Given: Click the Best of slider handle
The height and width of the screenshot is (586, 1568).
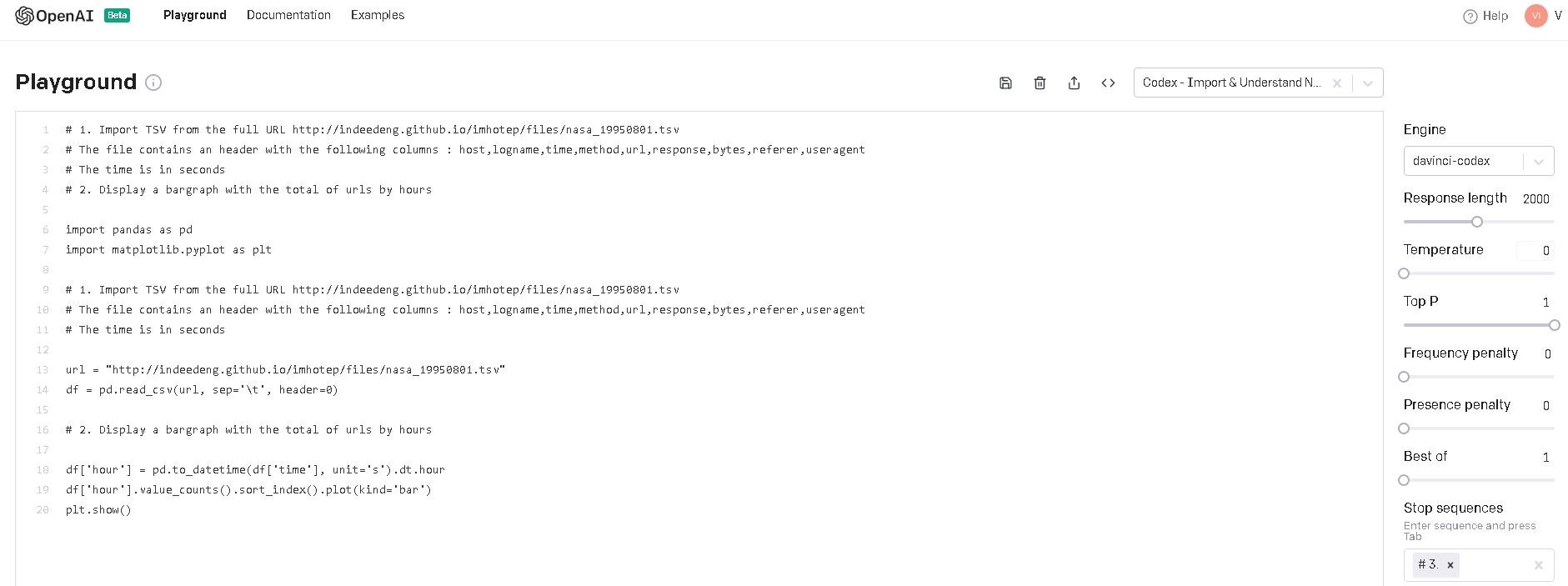Looking at the screenshot, I should (x=1404, y=480).
